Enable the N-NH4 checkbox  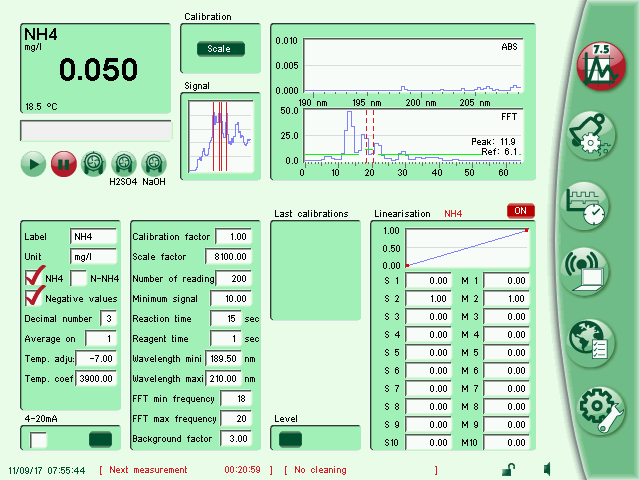(x=78, y=278)
